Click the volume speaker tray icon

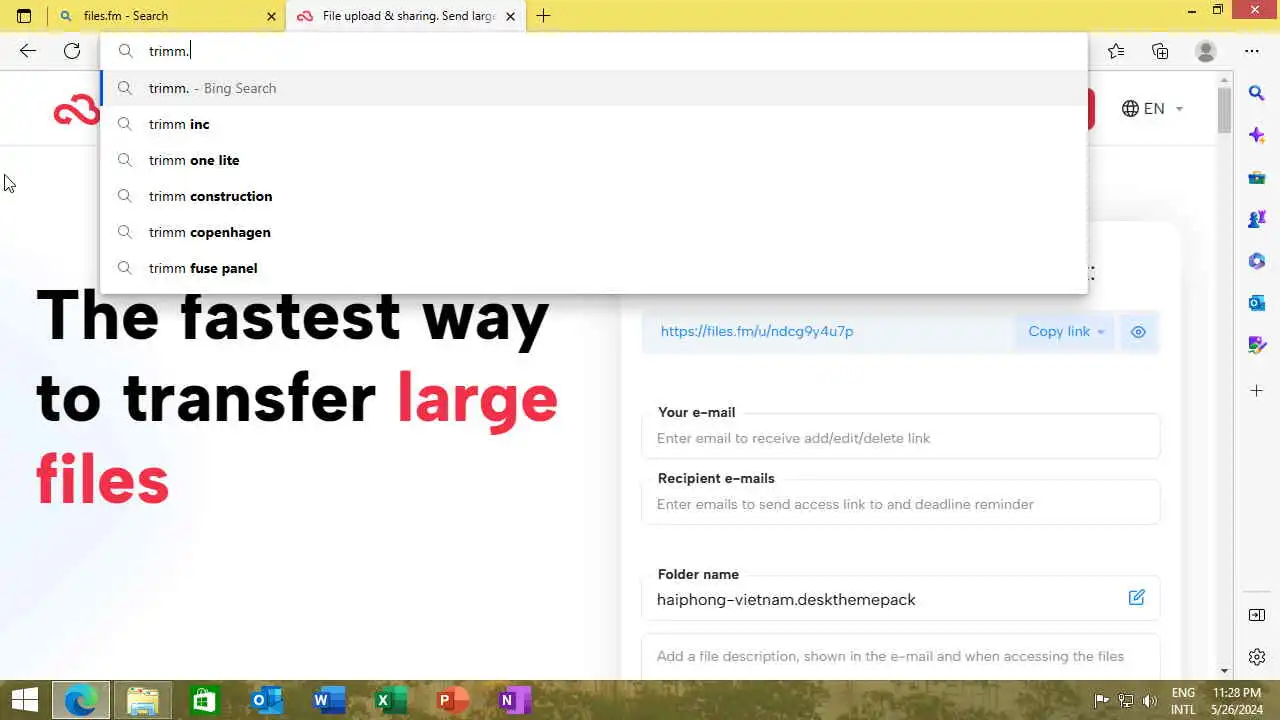tap(1150, 701)
